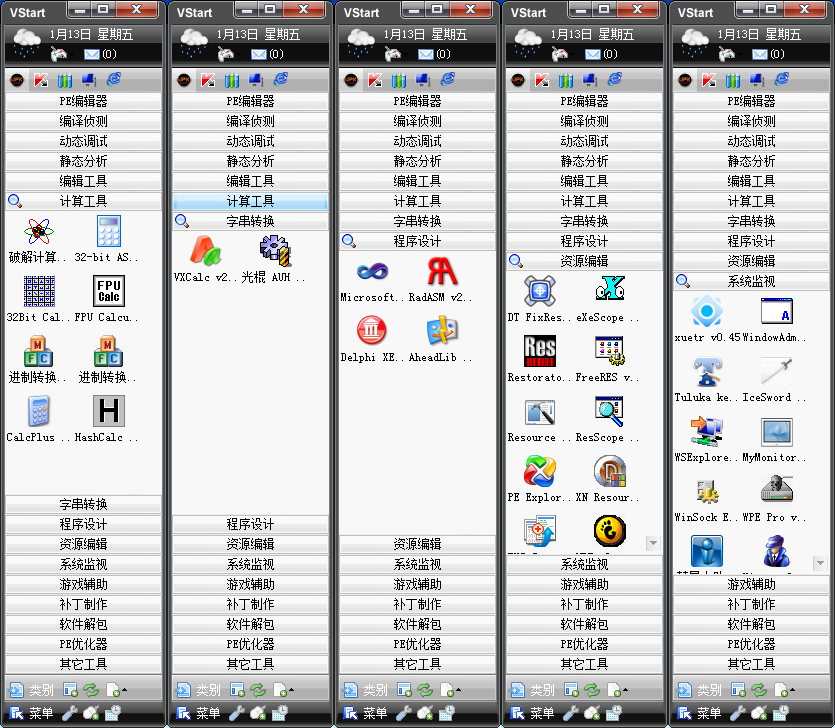This screenshot has width=835, height=728.
Task: Launch the 破解计算 atom icon
Action: (x=39, y=231)
